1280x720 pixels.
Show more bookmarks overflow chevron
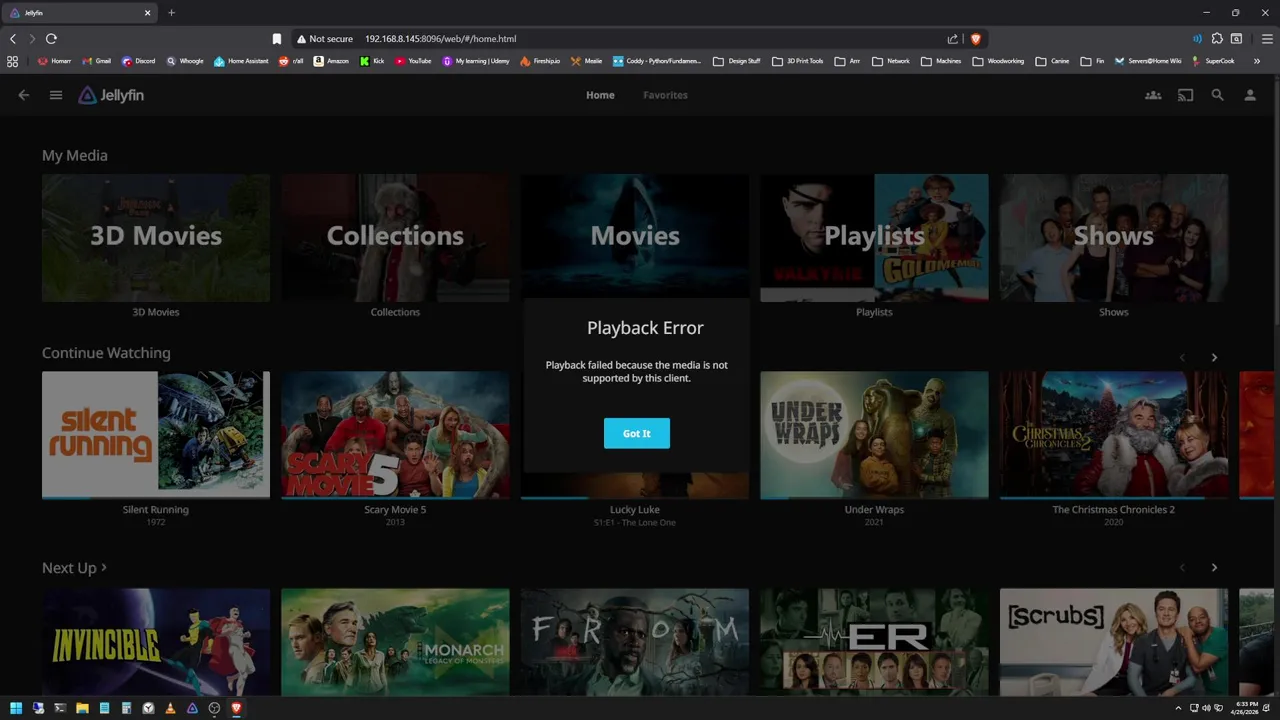(1257, 61)
